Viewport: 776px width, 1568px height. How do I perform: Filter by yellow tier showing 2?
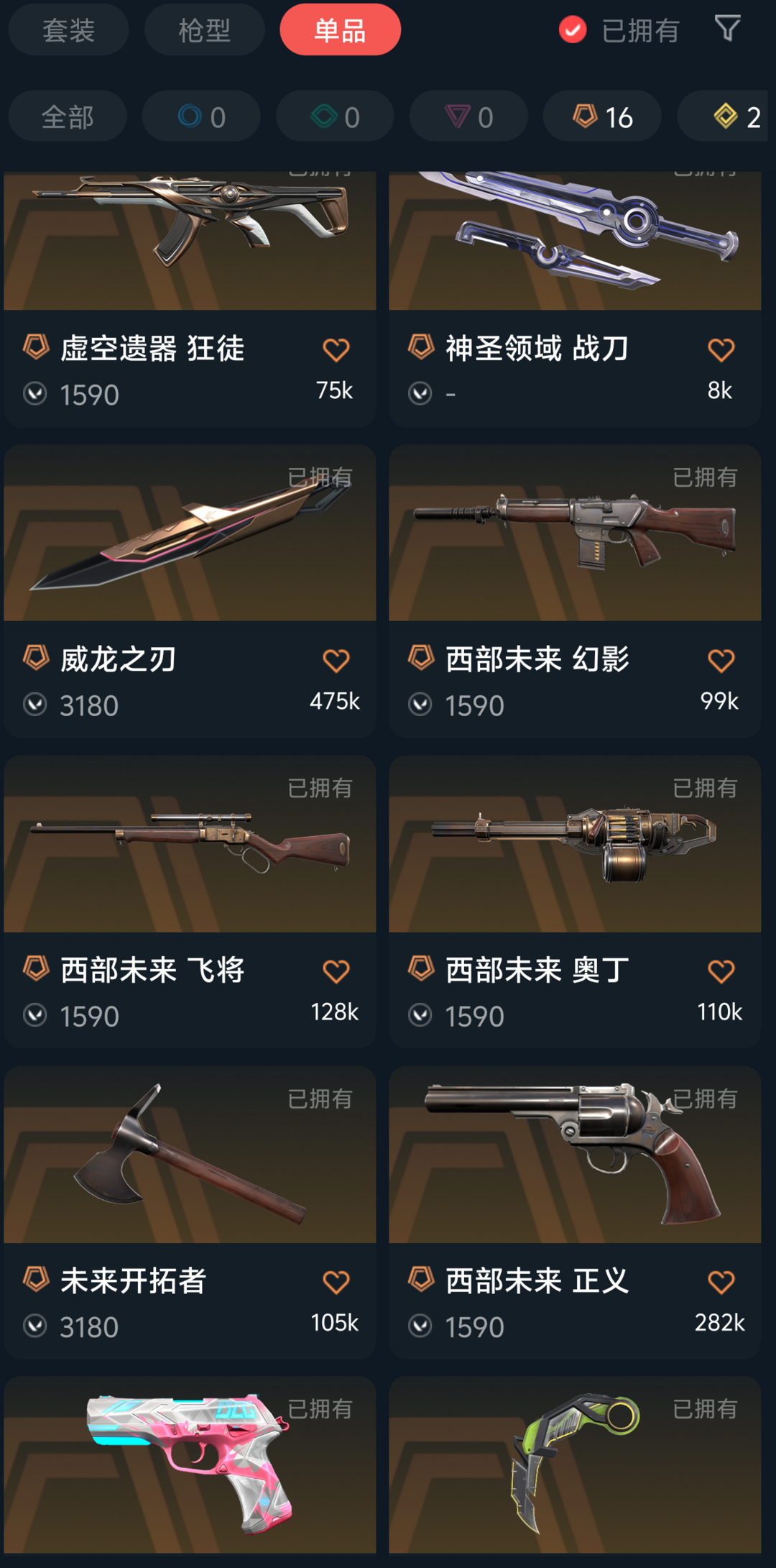pos(726,116)
